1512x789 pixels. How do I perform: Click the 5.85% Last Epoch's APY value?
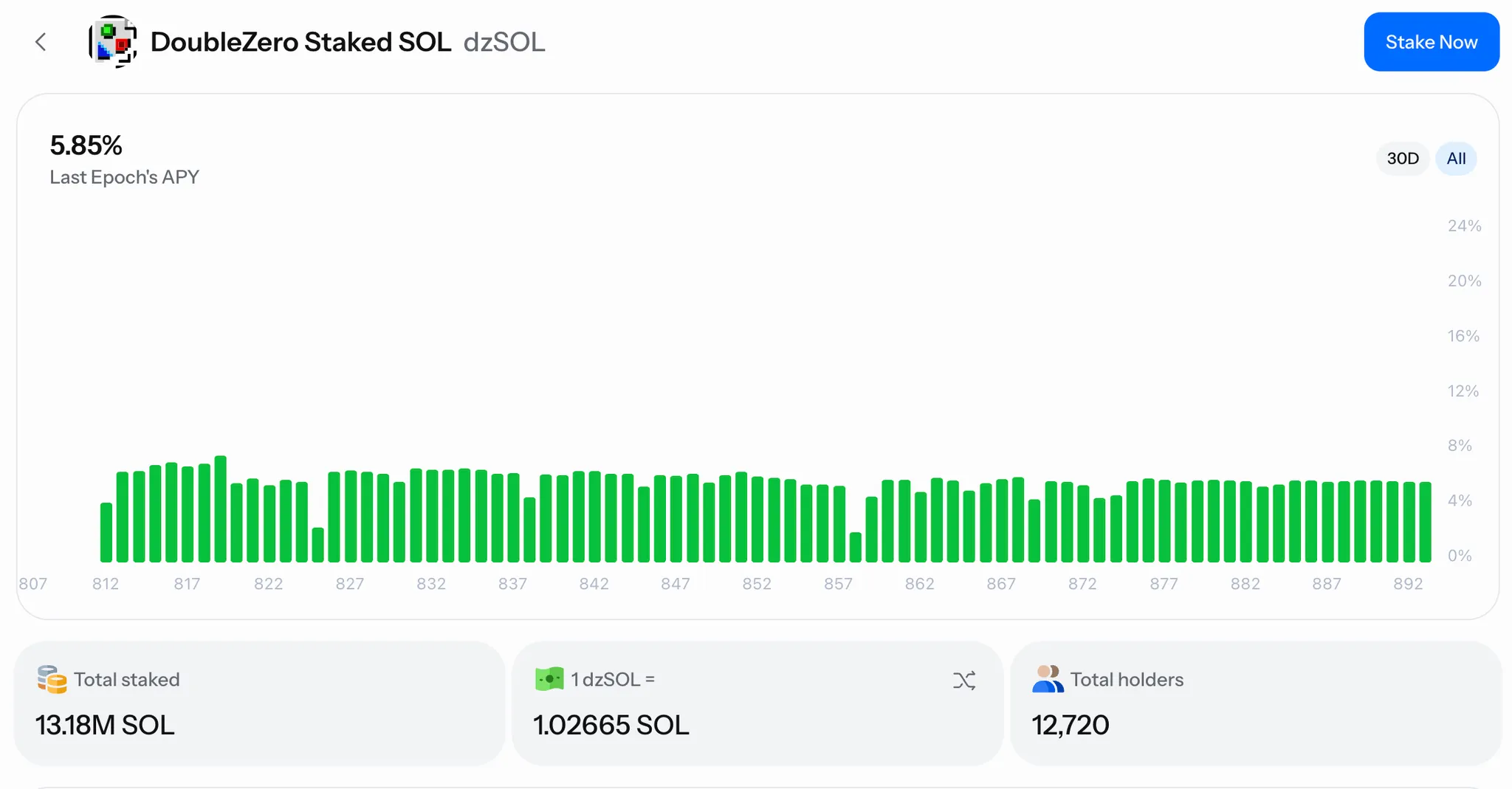pos(86,145)
